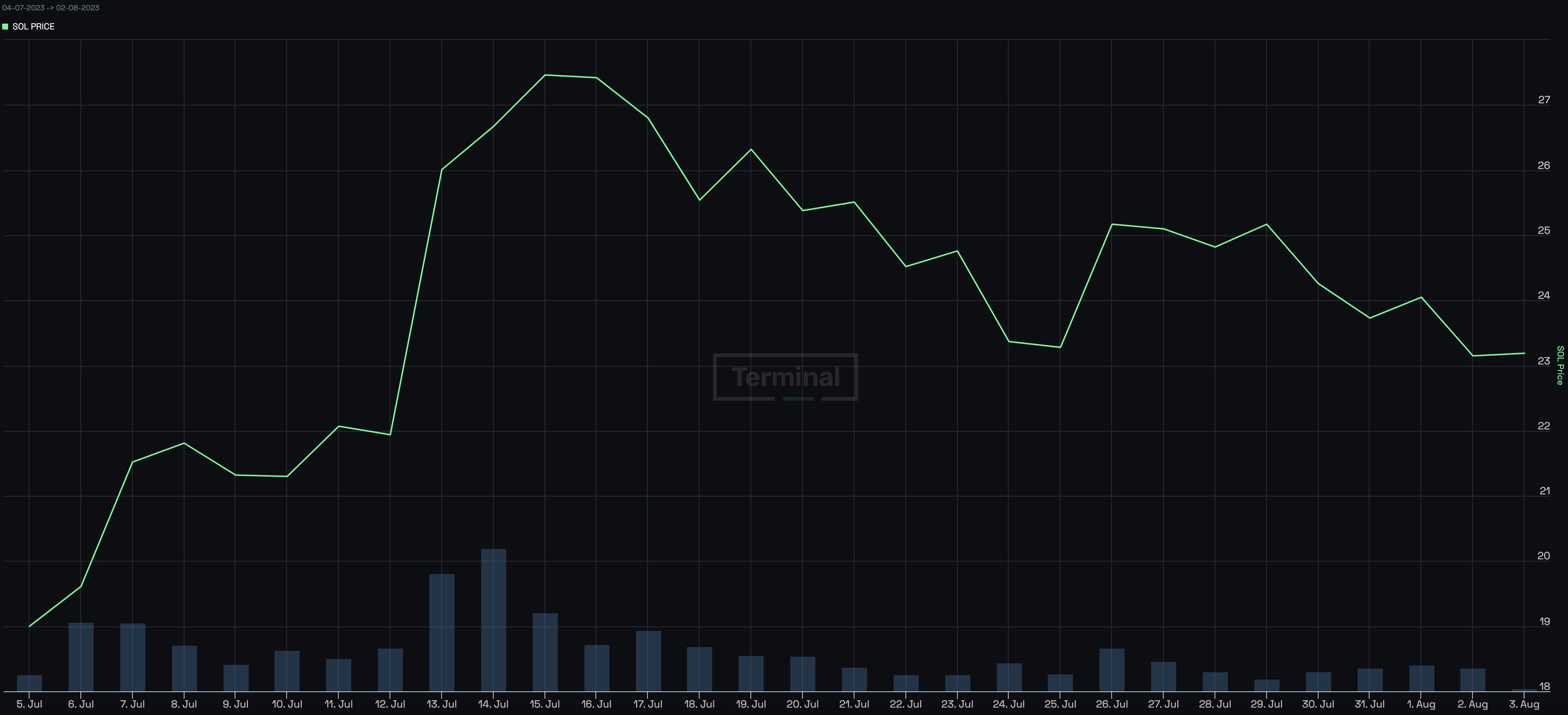Select the 15. Jul volume bar
This screenshot has width=1568, height=715.
[545, 652]
